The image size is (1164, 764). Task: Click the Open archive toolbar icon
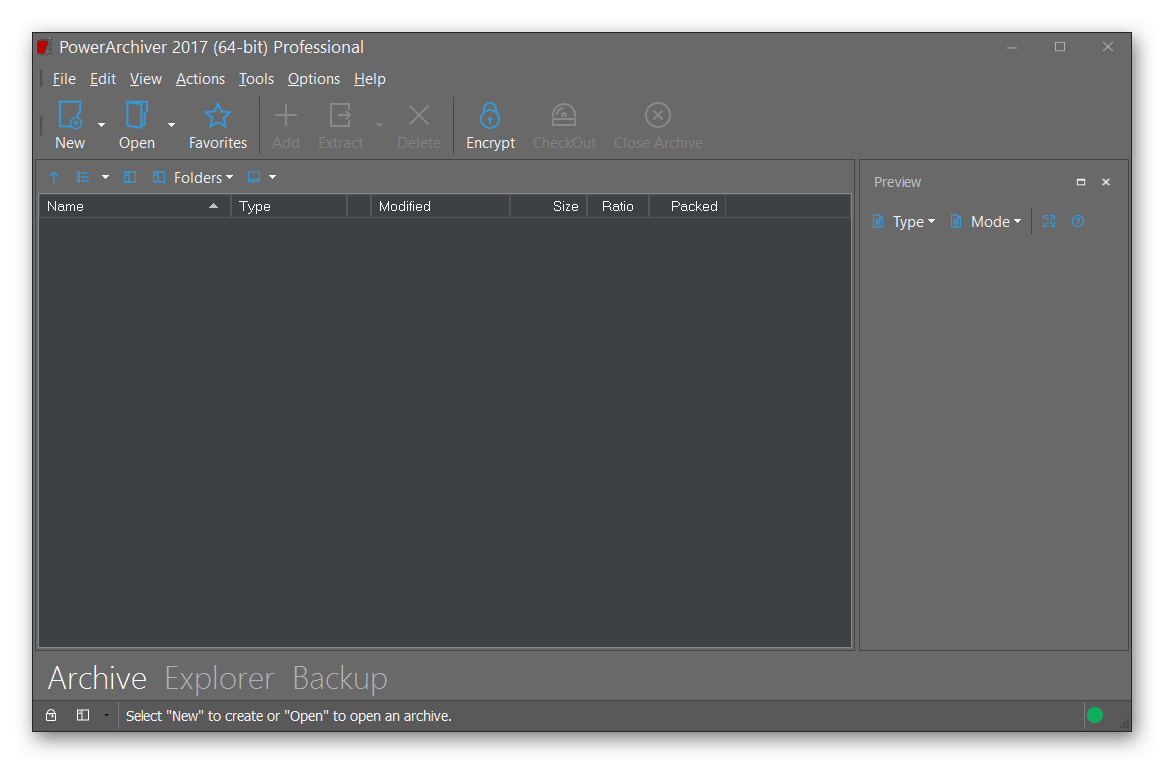coord(137,116)
